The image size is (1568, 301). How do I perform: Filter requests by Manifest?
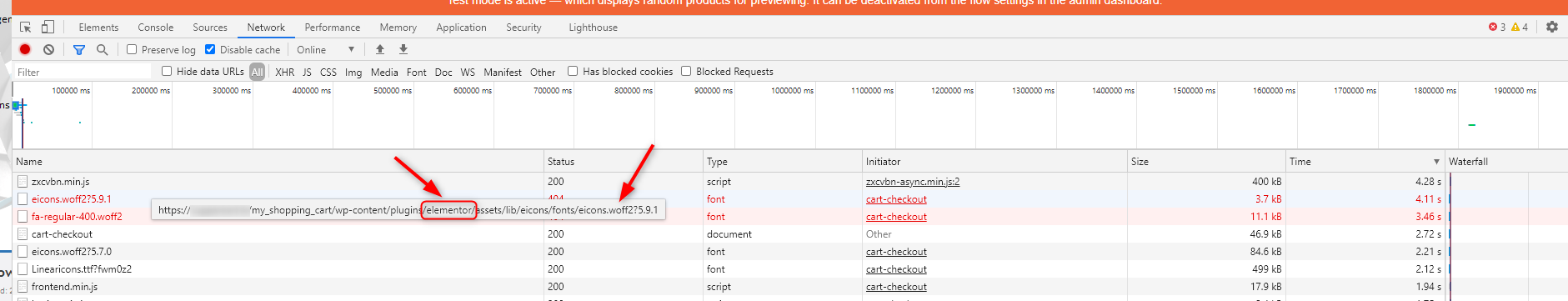(x=503, y=73)
